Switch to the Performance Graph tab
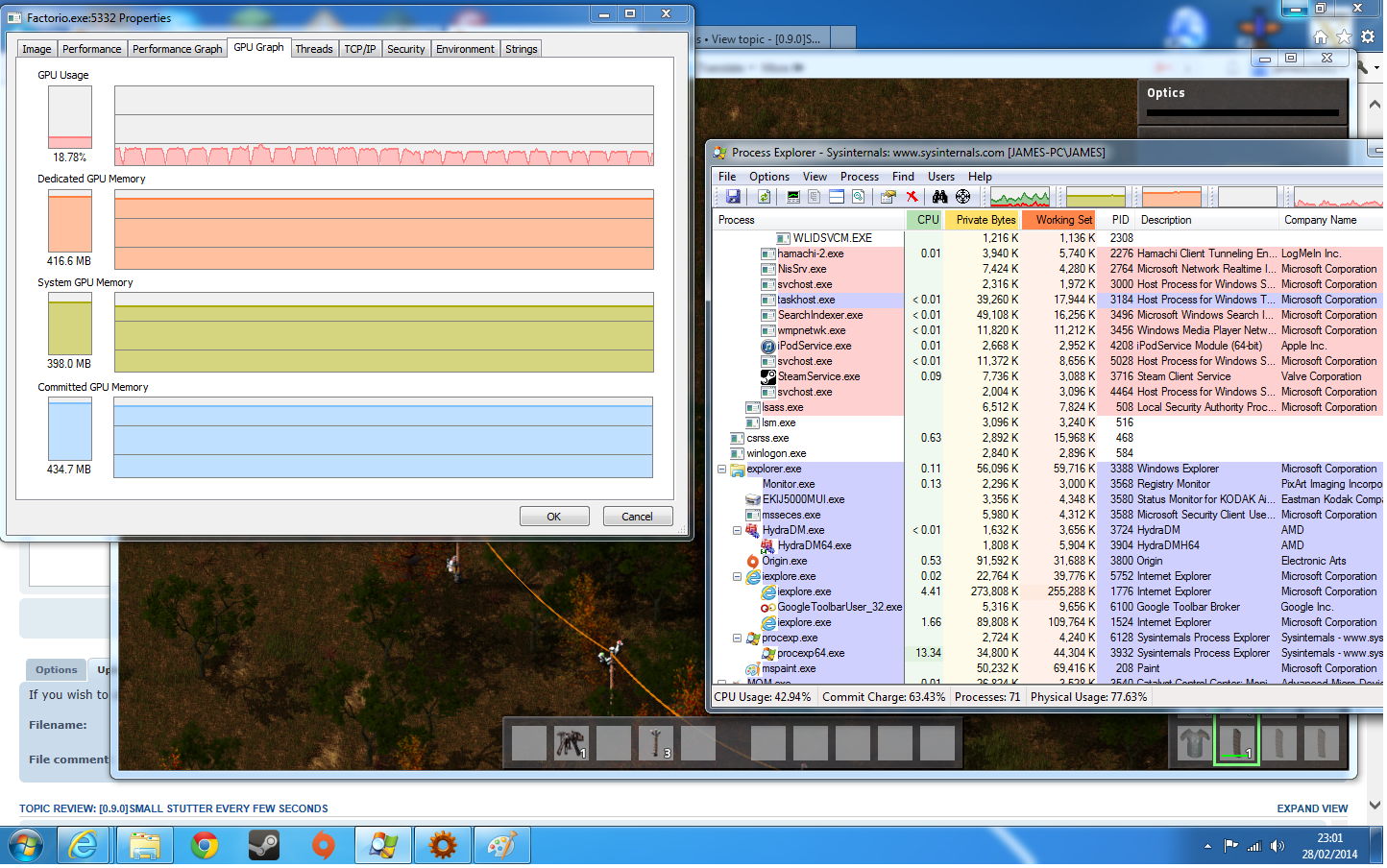 [177, 49]
